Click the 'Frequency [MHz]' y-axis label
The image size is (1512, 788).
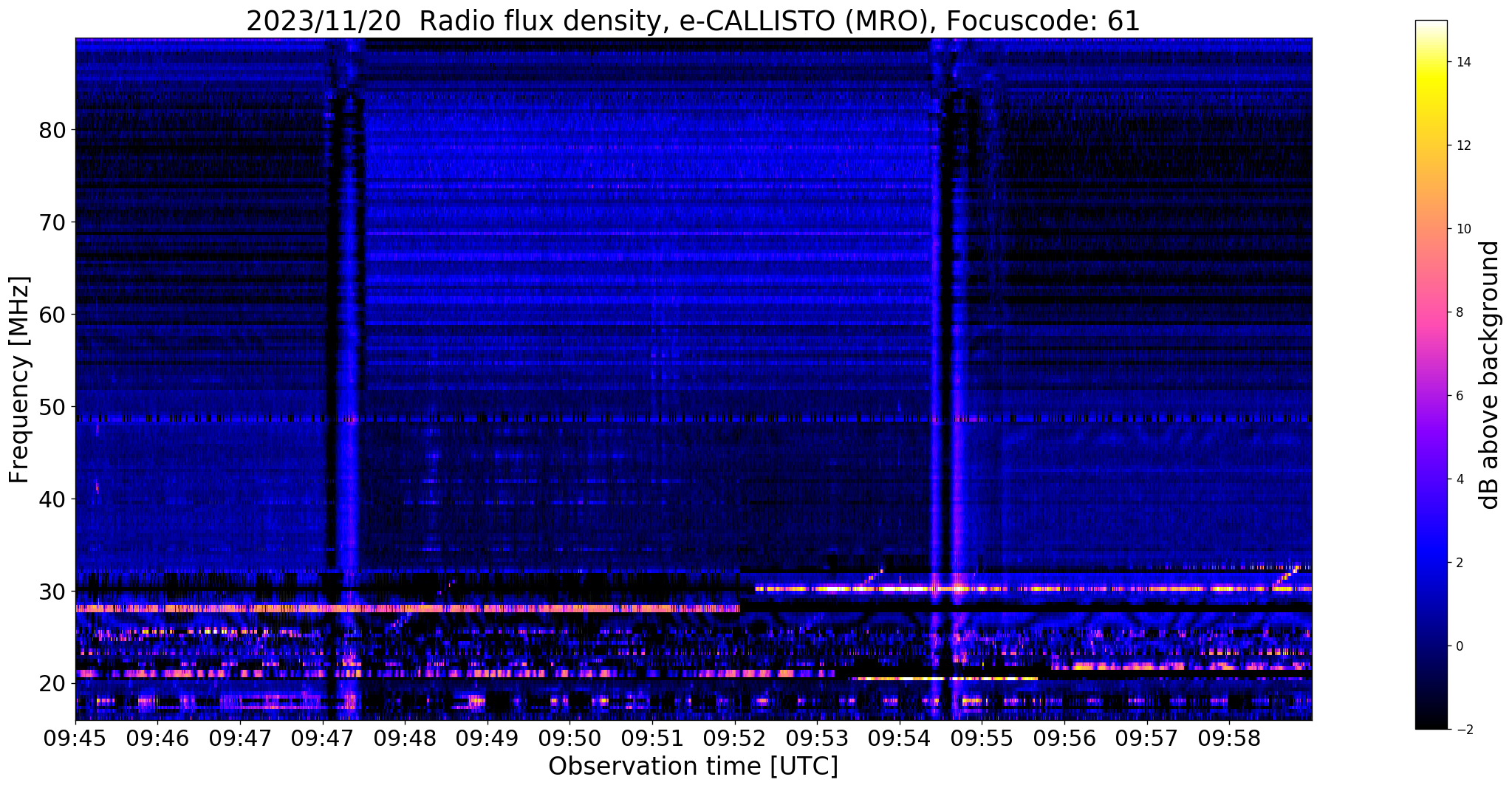[19, 380]
